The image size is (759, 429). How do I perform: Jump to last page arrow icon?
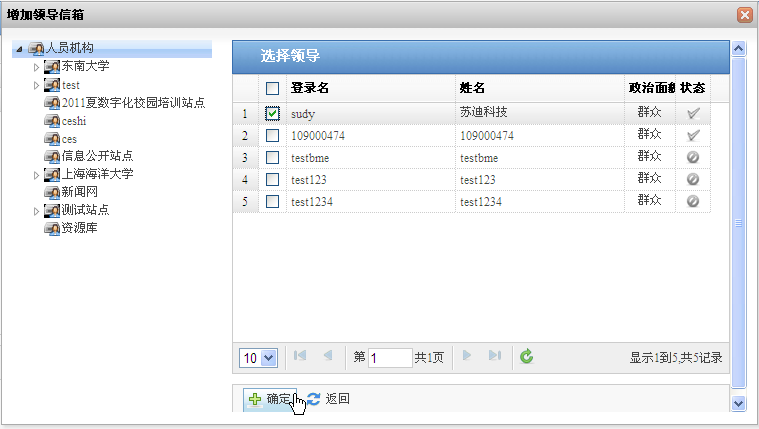click(x=494, y=357)
